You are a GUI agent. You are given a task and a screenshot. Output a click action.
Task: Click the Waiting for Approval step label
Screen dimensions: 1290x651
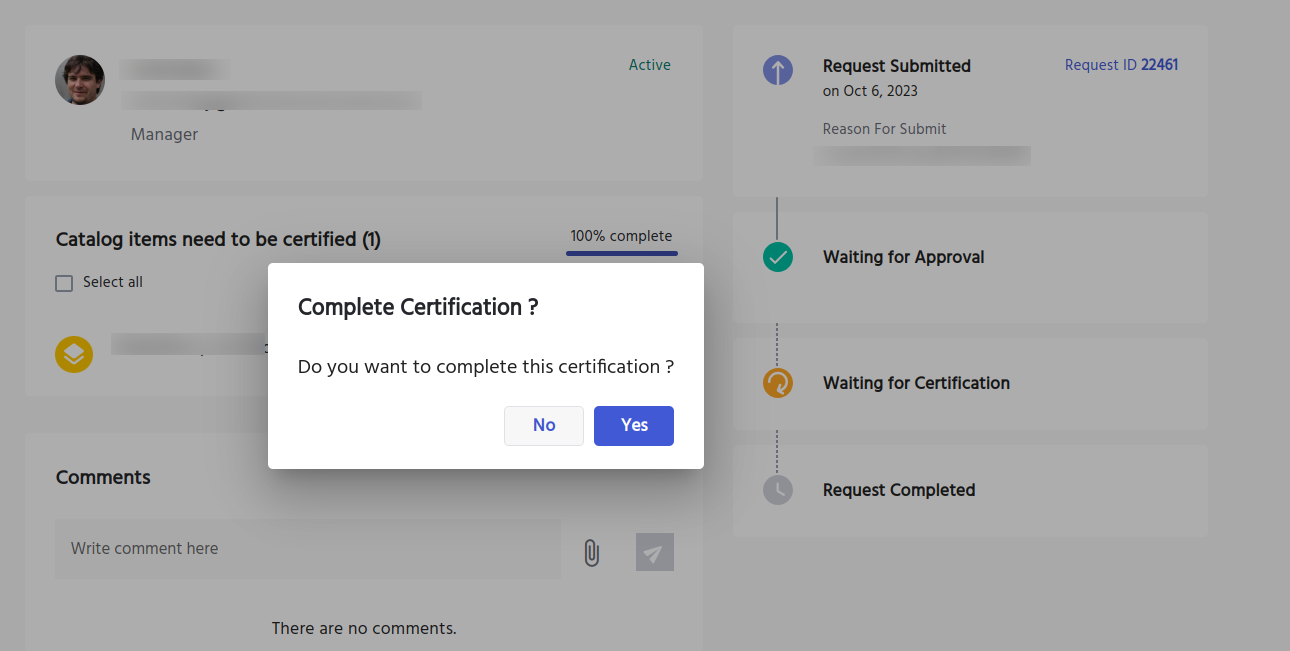pyautogui.click(x=903, y=257)
